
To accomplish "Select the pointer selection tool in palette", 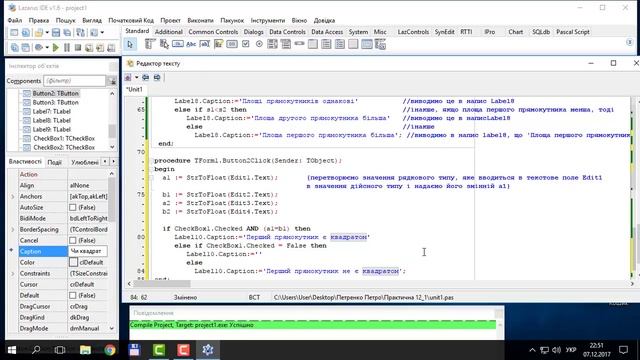I will [130, 44].
